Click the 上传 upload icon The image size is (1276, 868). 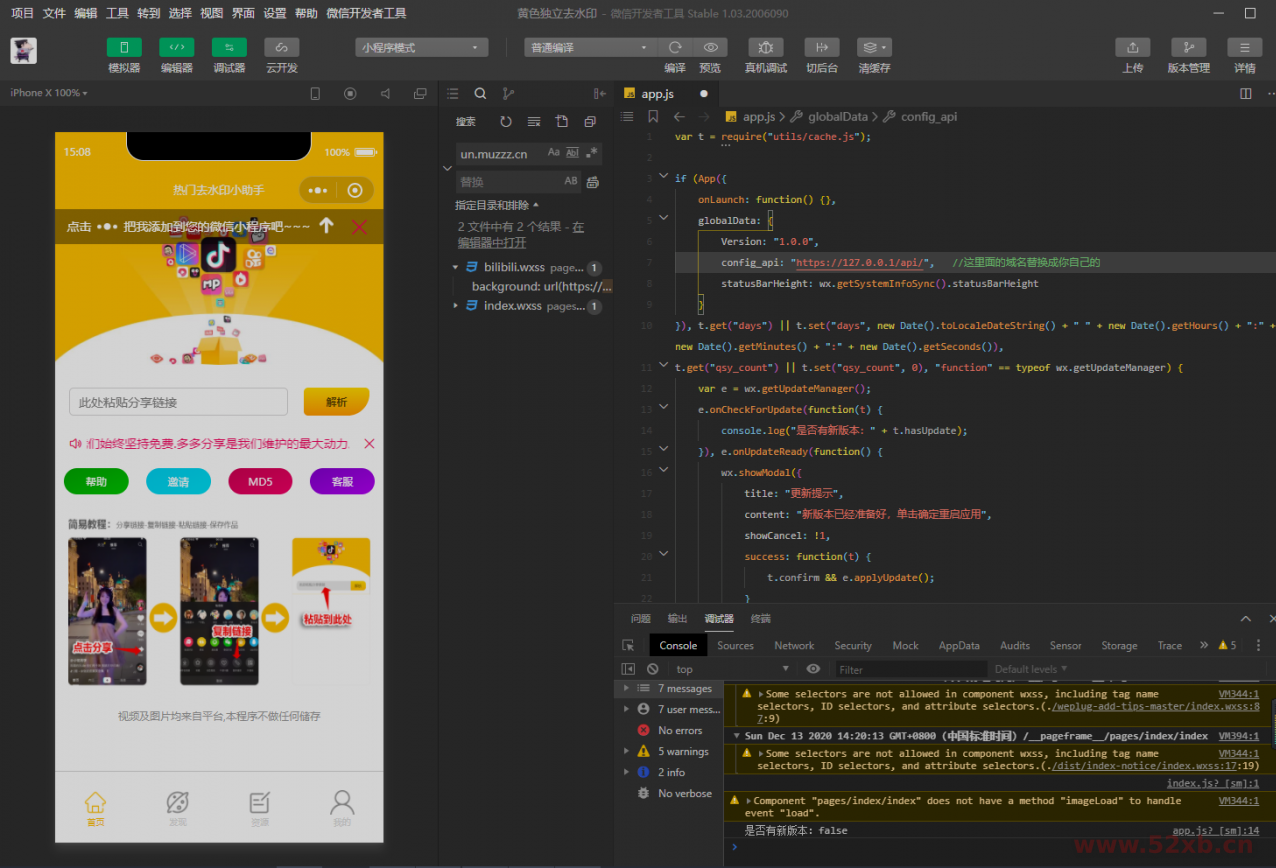(x=1132, y=47)
